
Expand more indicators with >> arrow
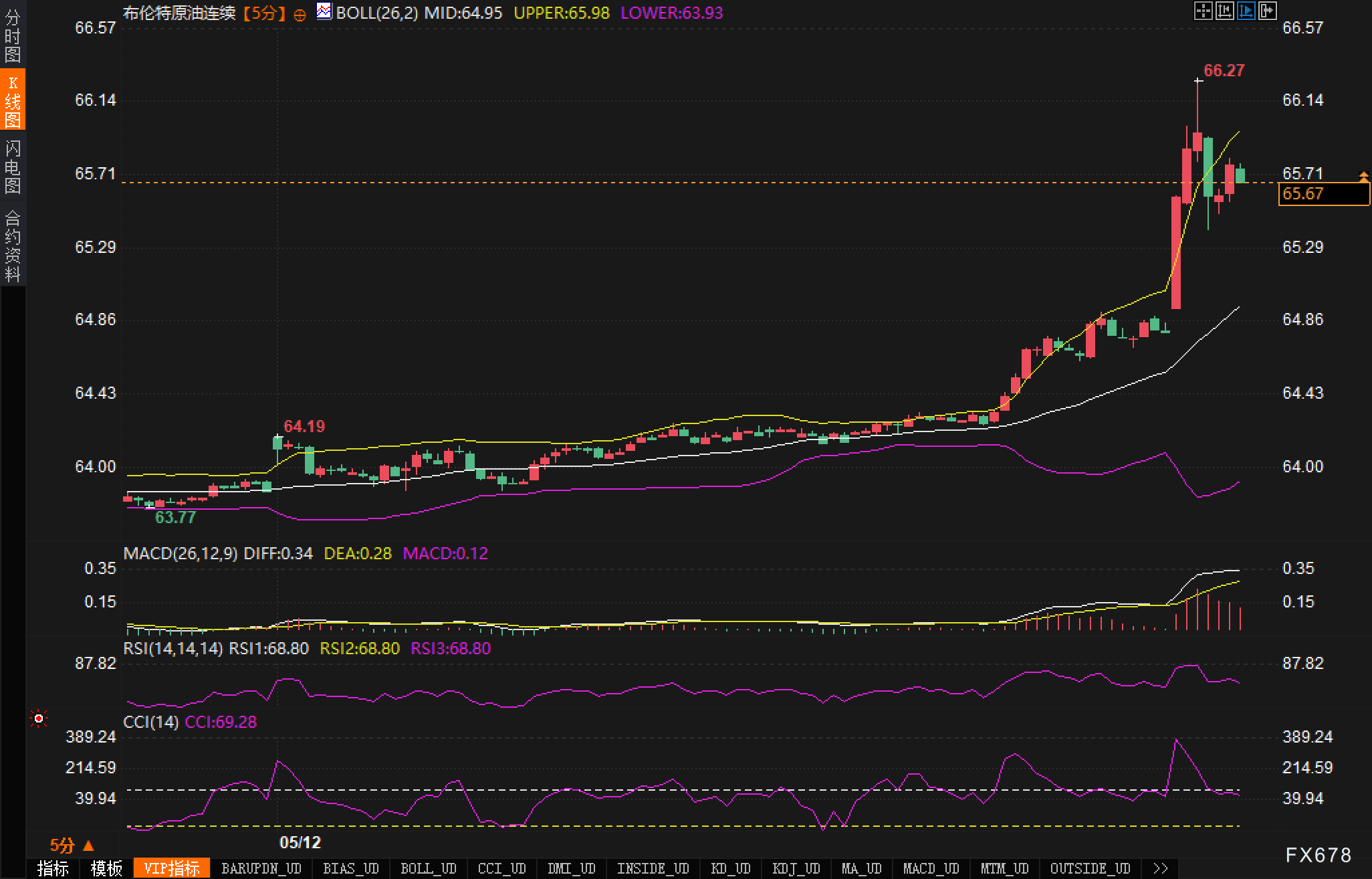pyautogui.click(x=1161, y=868)
